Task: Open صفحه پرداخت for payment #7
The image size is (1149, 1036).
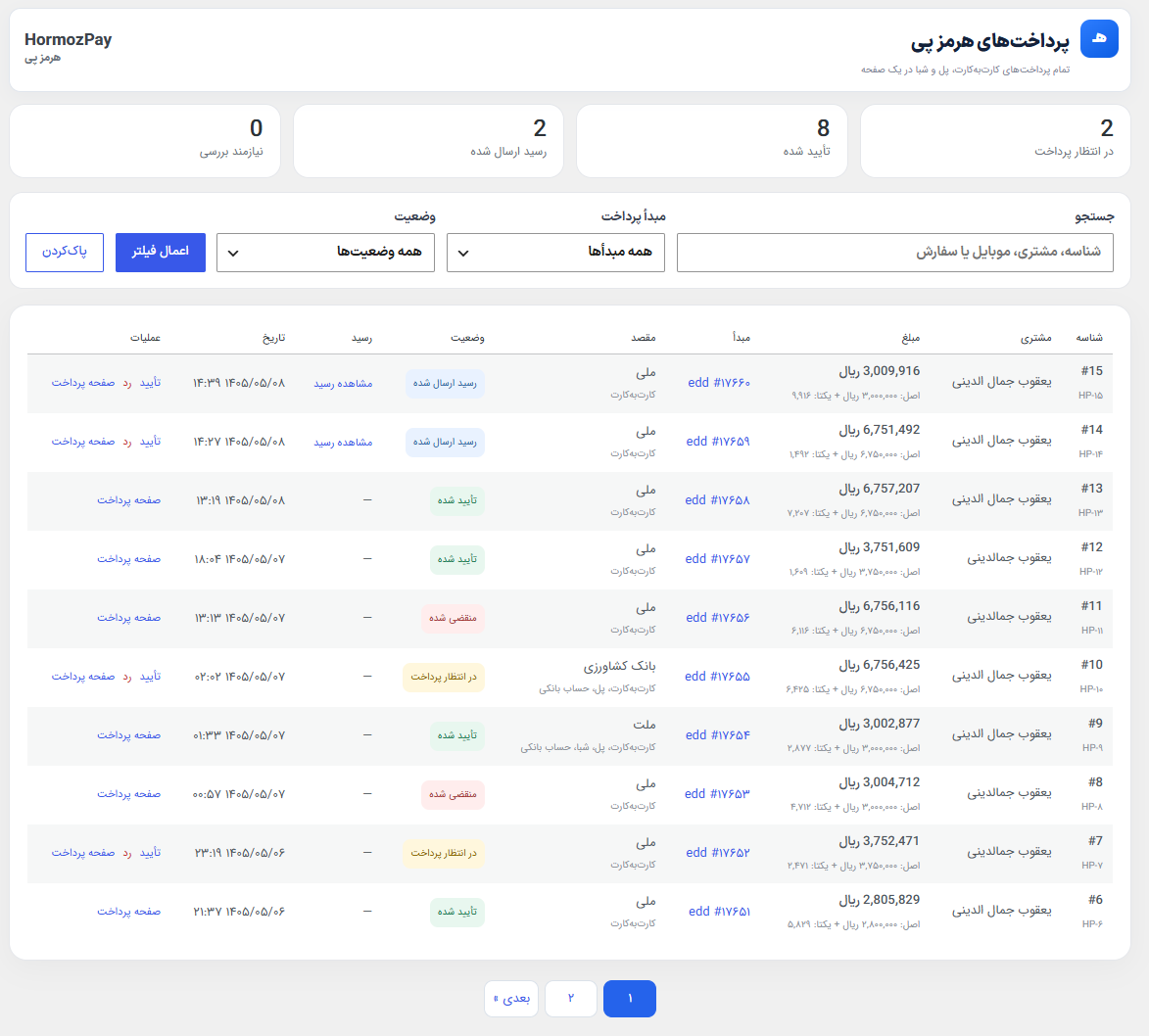Action: [x=83, y=852]
